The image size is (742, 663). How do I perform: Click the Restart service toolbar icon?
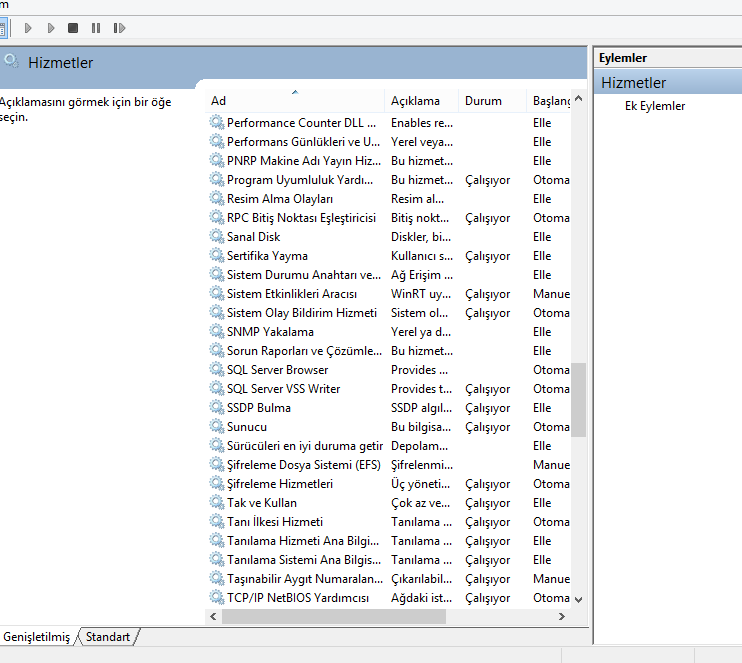point(120,28)
